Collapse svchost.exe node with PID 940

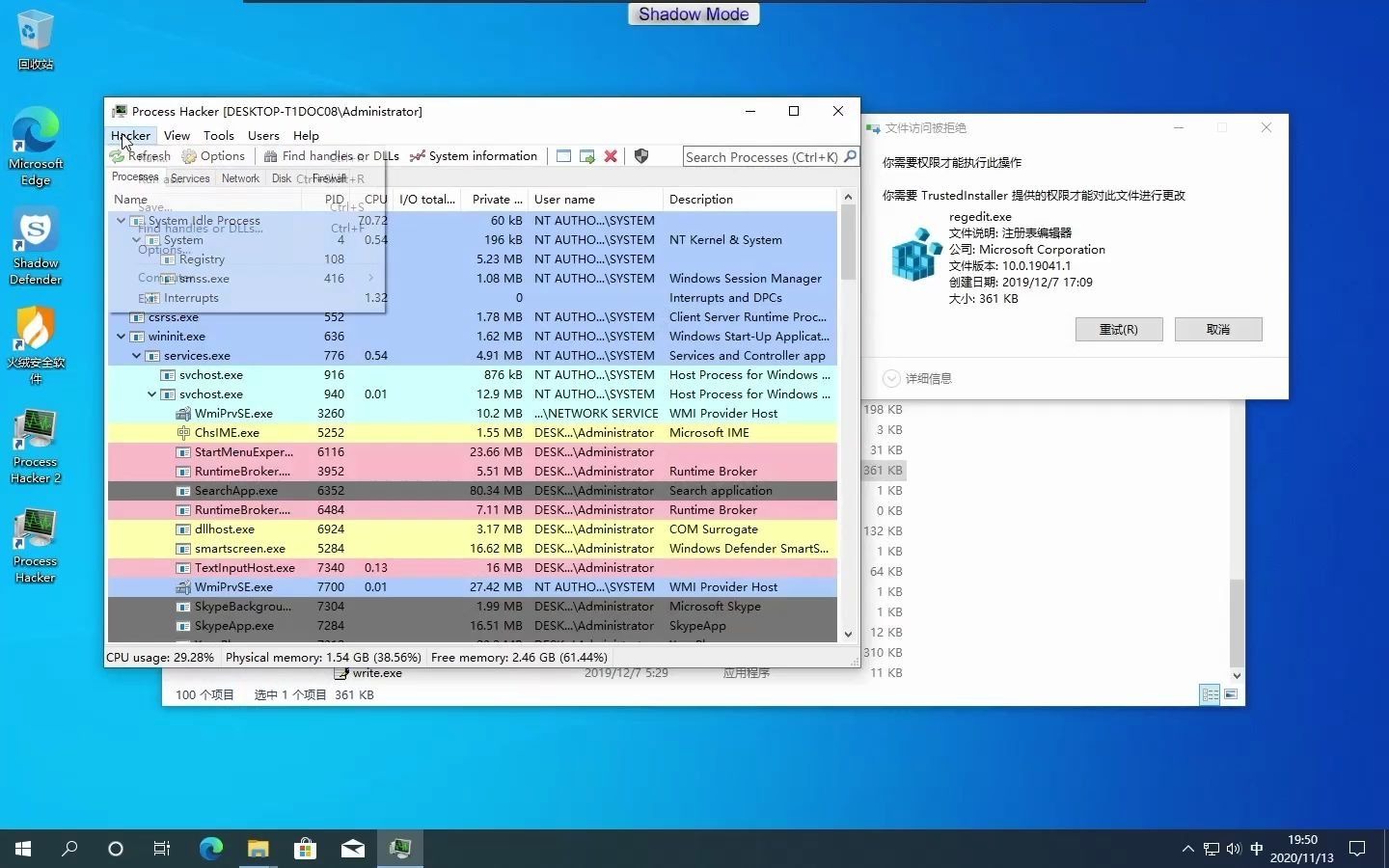tap(152, 394)
